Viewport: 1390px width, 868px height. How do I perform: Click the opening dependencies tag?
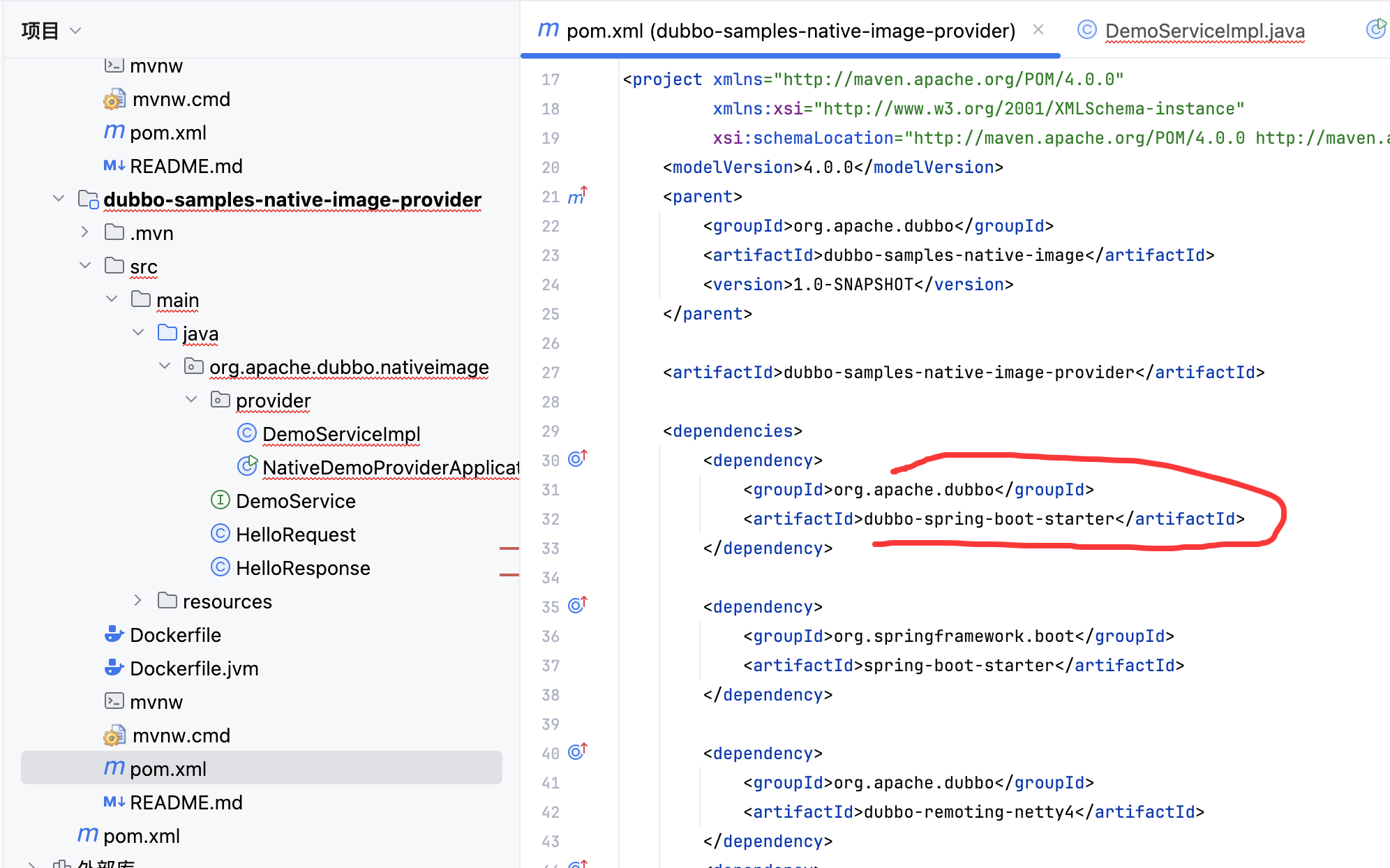point(733,431)
